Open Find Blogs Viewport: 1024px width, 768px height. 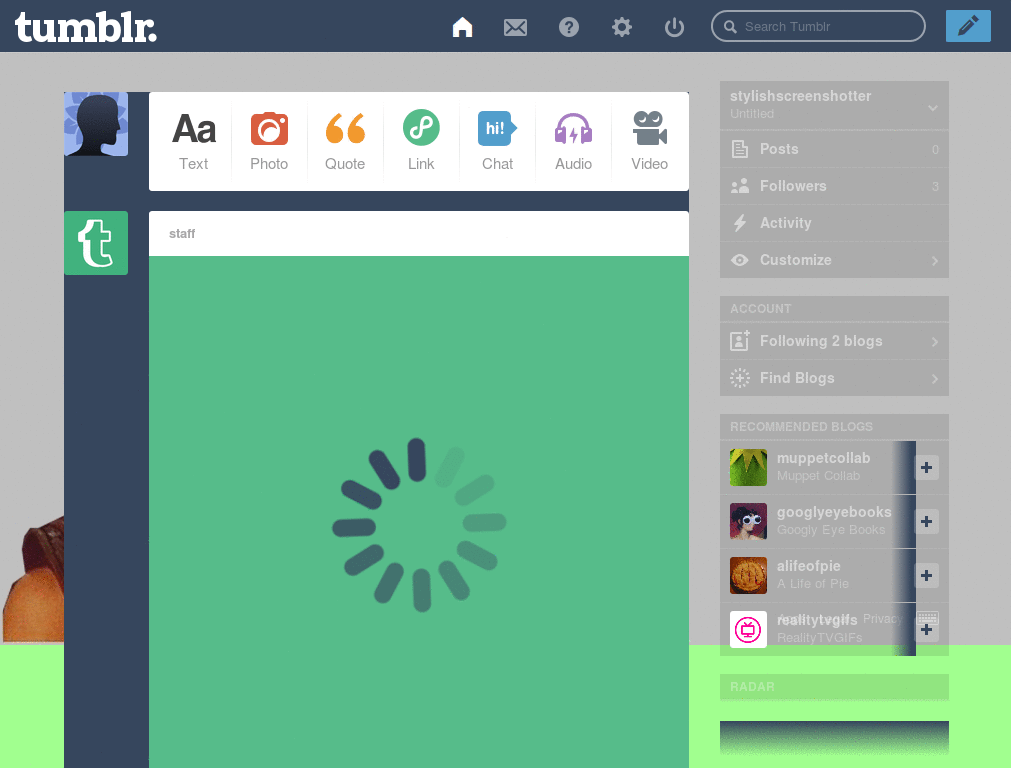pyautogui.click(x=834, y=378)
